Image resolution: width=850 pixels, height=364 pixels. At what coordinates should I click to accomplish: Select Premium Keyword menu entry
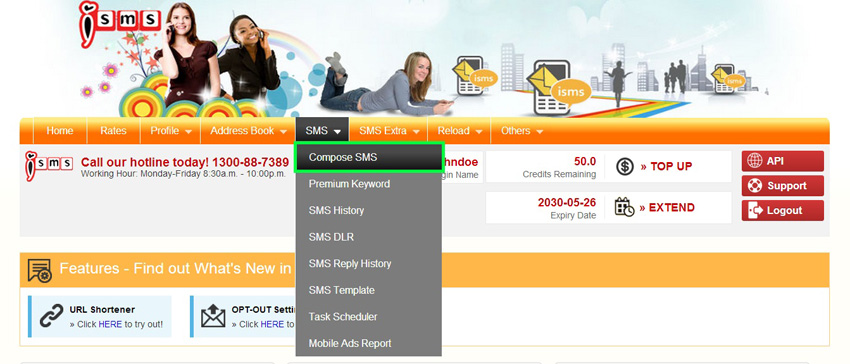coord(369,184)
